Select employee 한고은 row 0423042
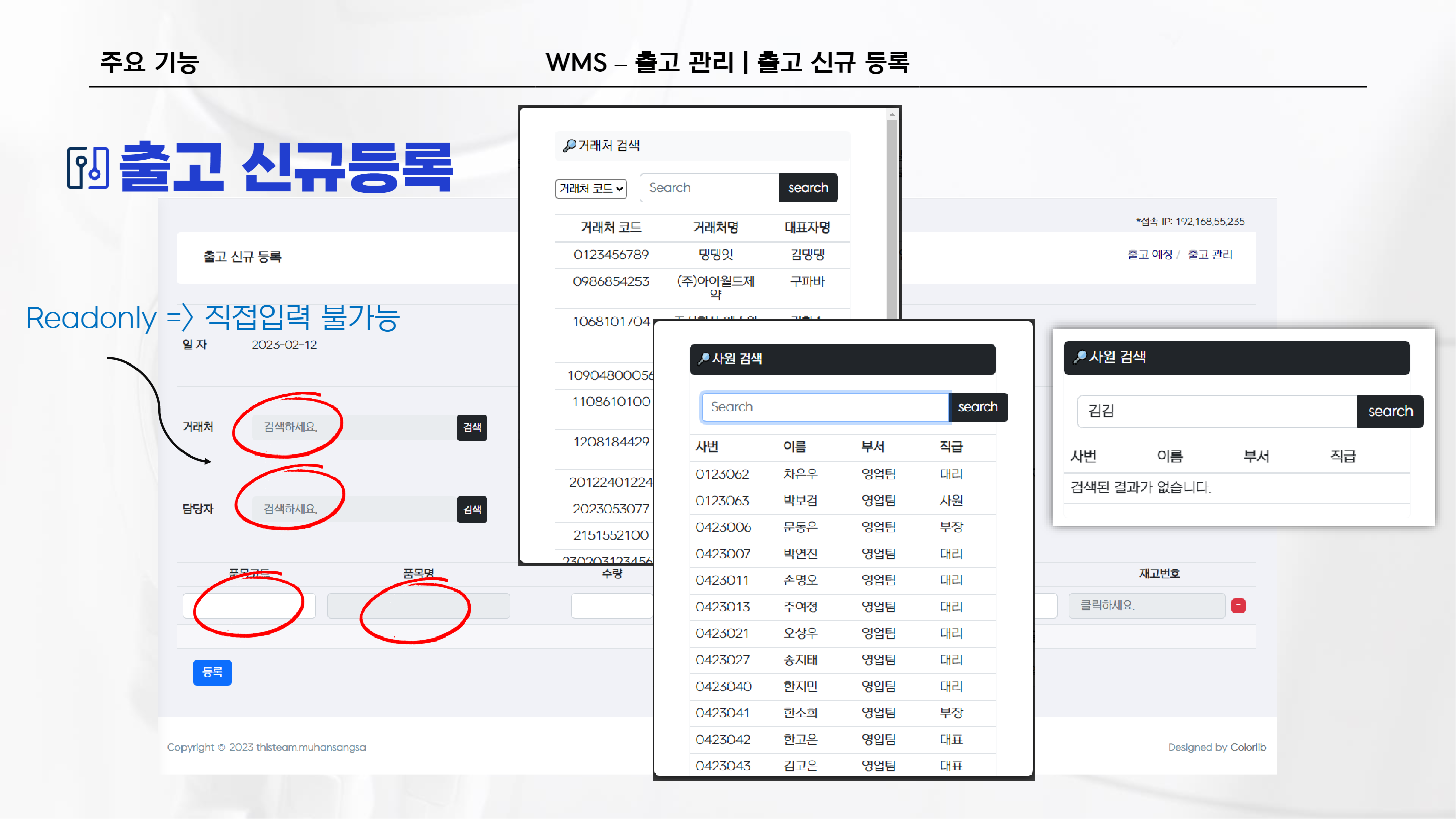 coord(842,740)
